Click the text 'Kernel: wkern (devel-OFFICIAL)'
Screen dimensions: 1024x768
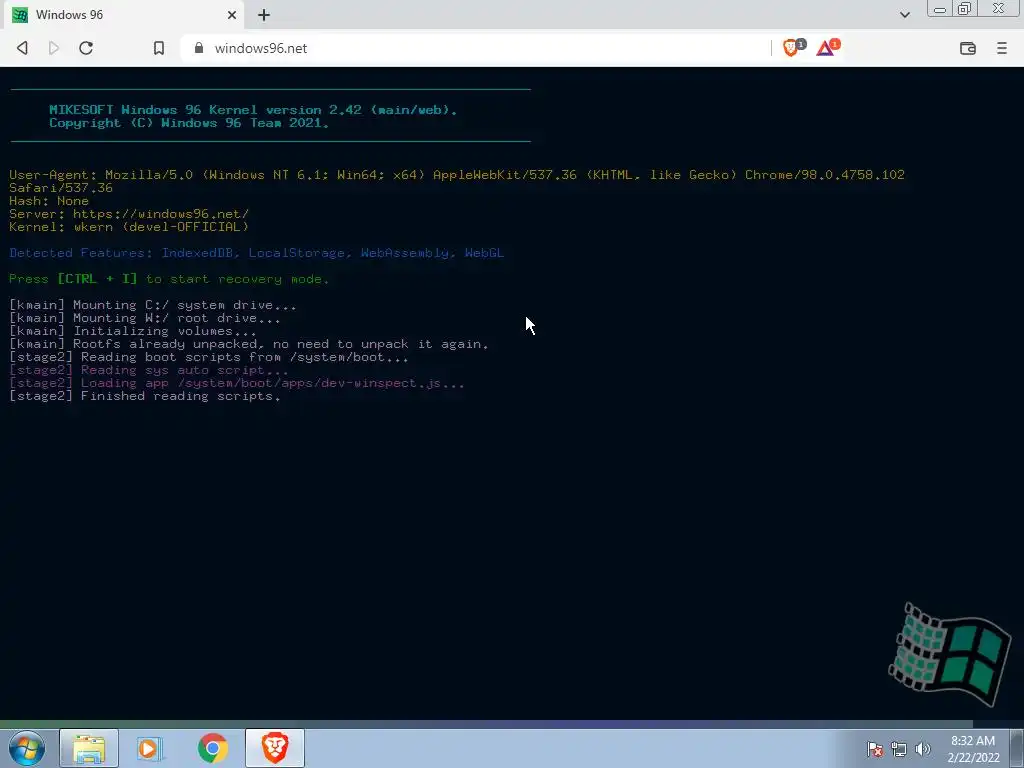click(x=129, y=227)
